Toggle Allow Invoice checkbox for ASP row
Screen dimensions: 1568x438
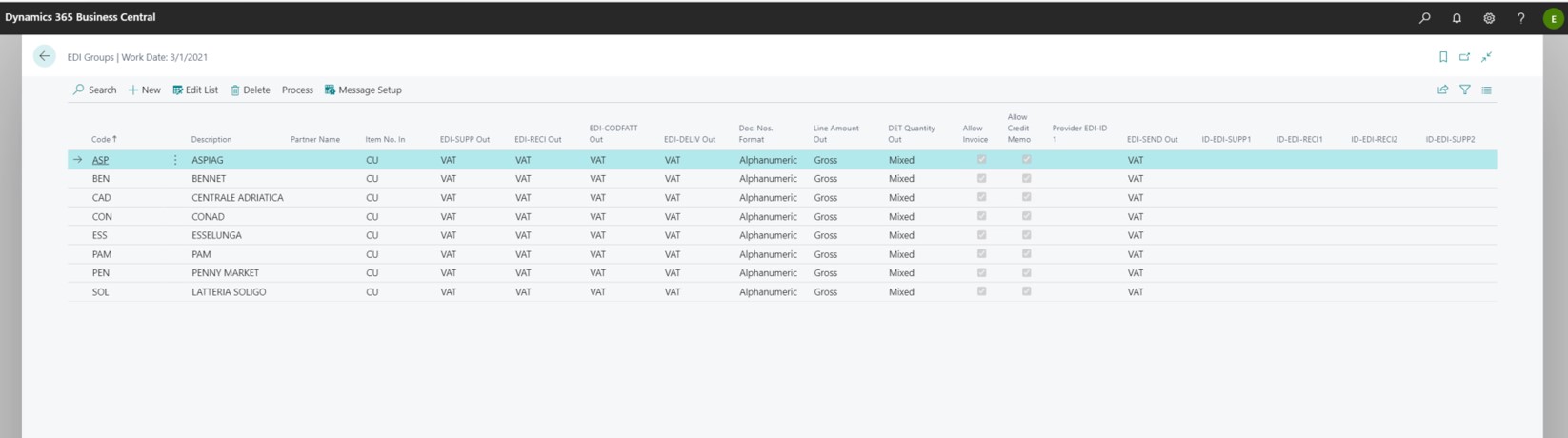[x=981, y=160]
